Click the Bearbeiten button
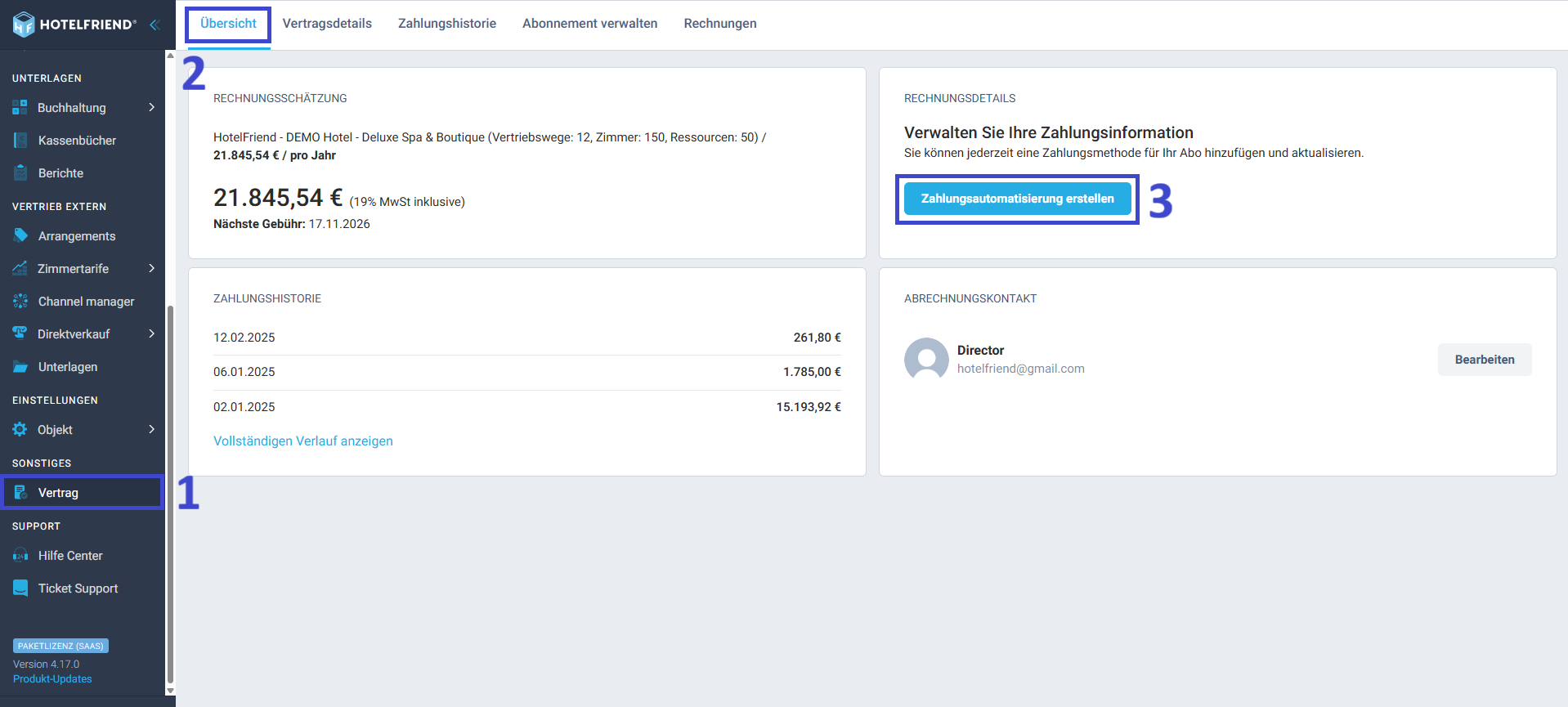1568x707 pixels. (1485, 360)
